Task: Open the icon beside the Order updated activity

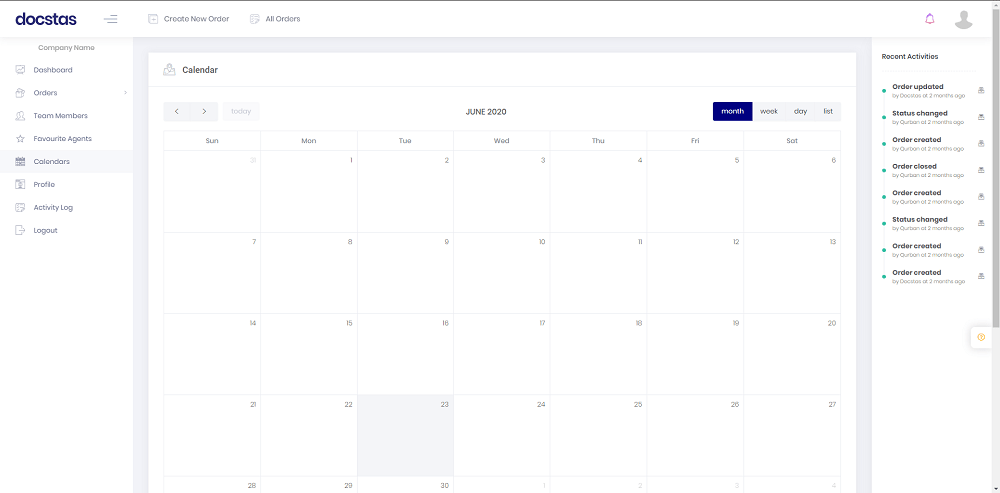Action: tap(981, 91)
